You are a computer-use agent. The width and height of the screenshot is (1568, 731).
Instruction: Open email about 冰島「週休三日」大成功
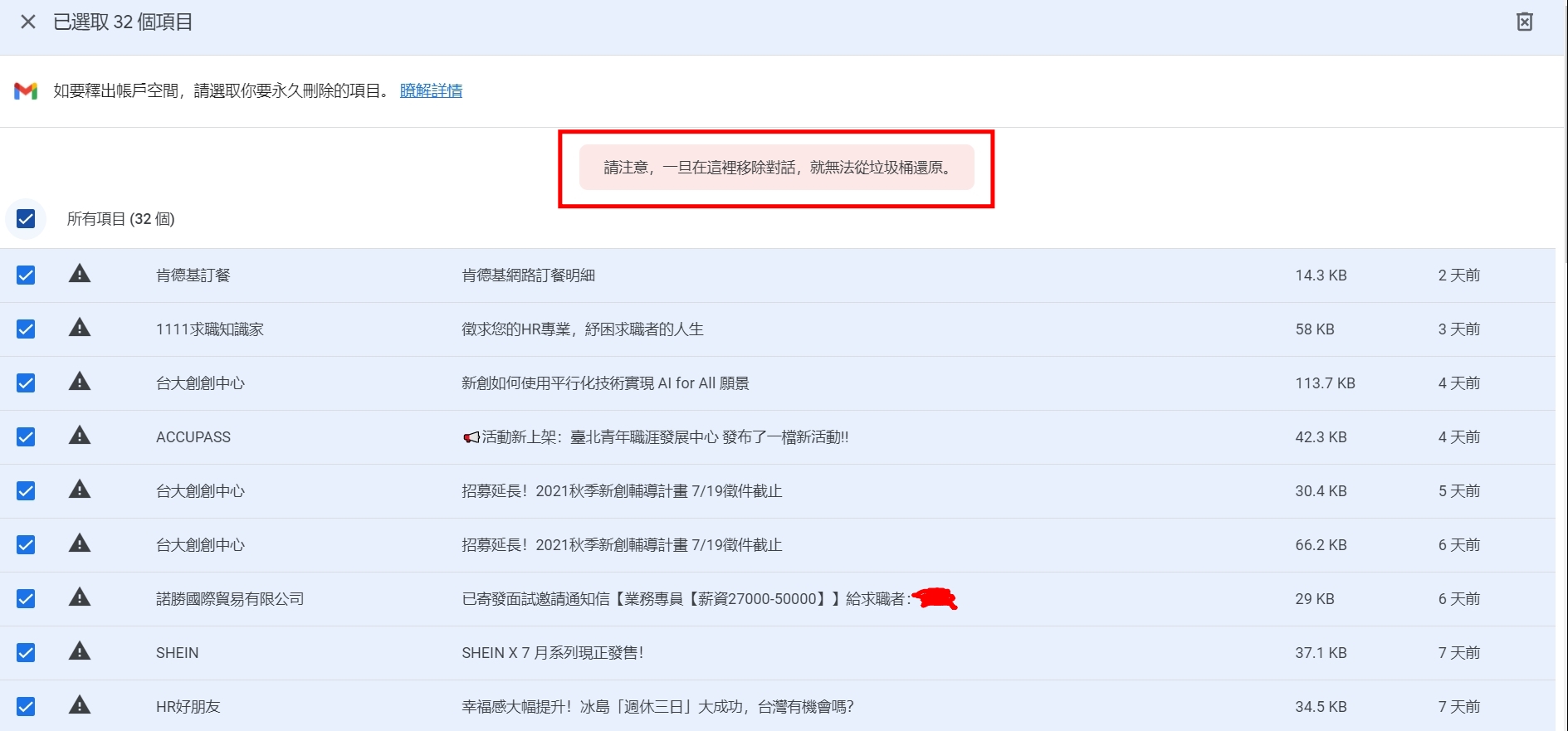coord(657,707)
